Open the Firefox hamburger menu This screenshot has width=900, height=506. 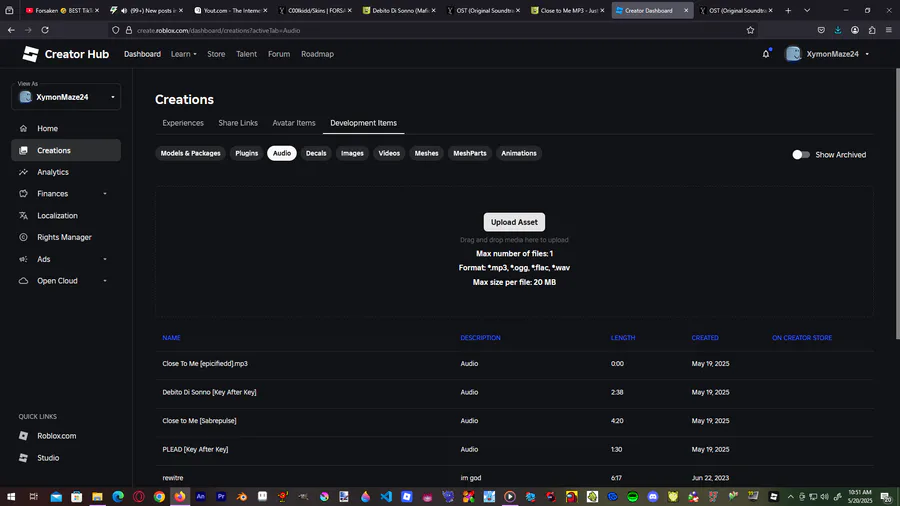tap(889, 30)
